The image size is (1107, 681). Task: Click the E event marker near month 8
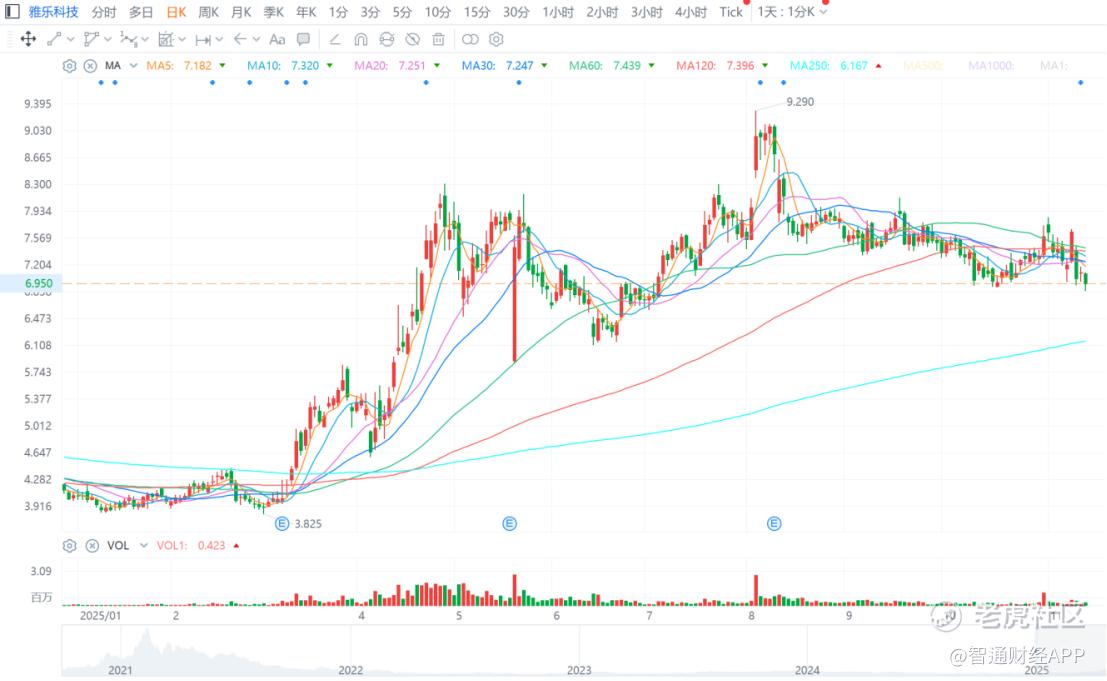point(774,524)
